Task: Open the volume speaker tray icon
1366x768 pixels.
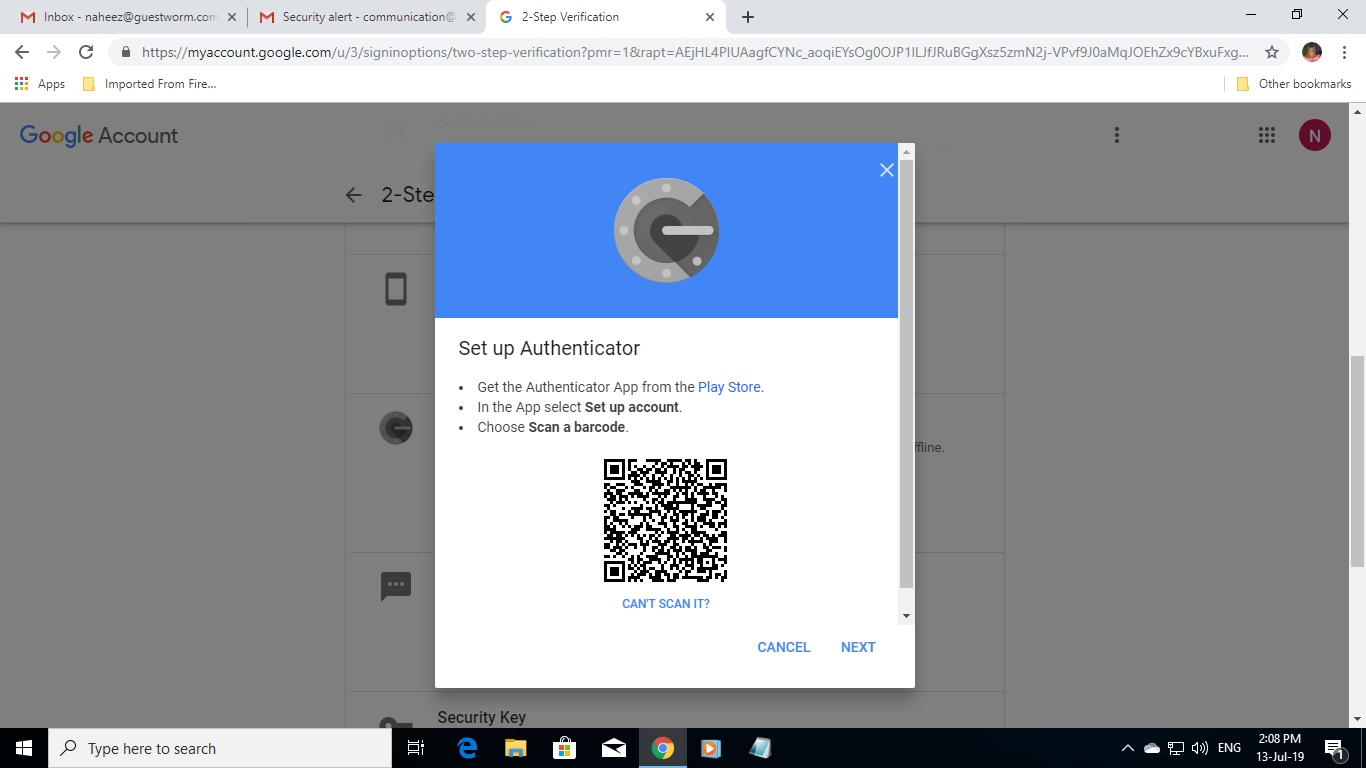Action: pos(1201,748)
